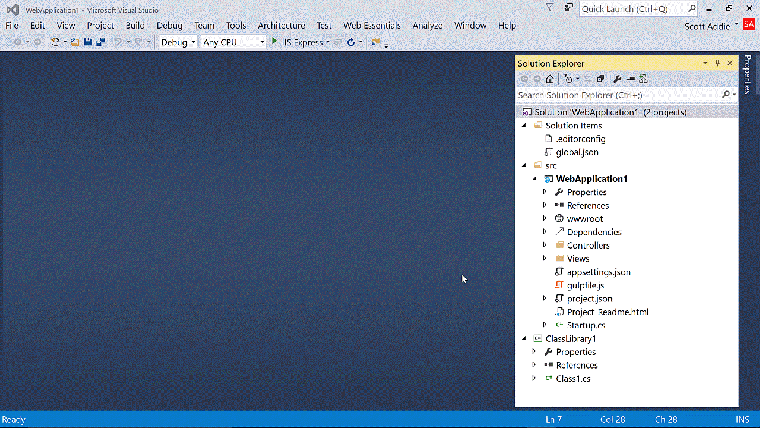Select Properties under WebApplication1
Screen dimensions: 760x428
point(586,192)
